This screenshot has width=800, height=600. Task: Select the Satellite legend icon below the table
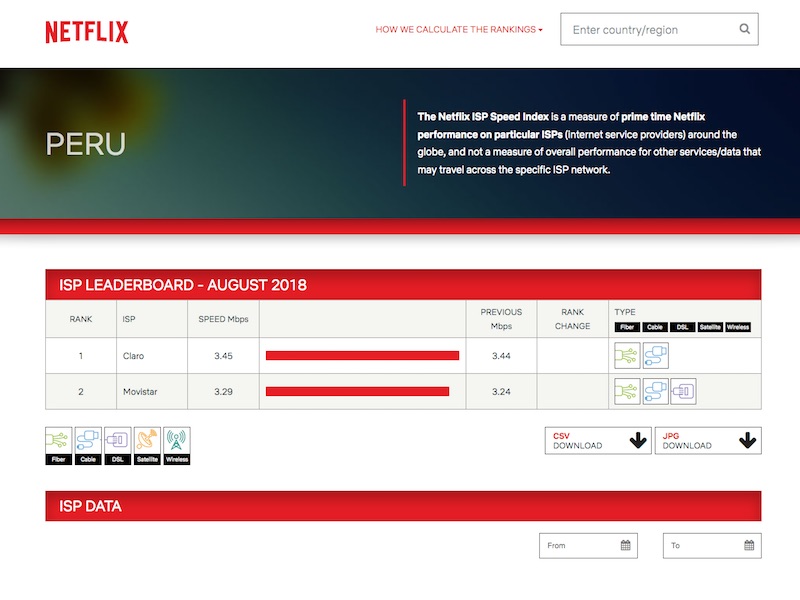coord(147,446)
